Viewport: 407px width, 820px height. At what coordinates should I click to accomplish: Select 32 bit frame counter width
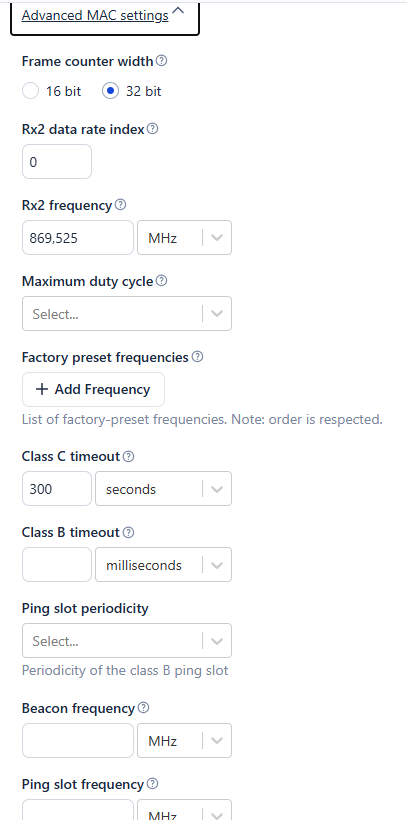point(110,91)
